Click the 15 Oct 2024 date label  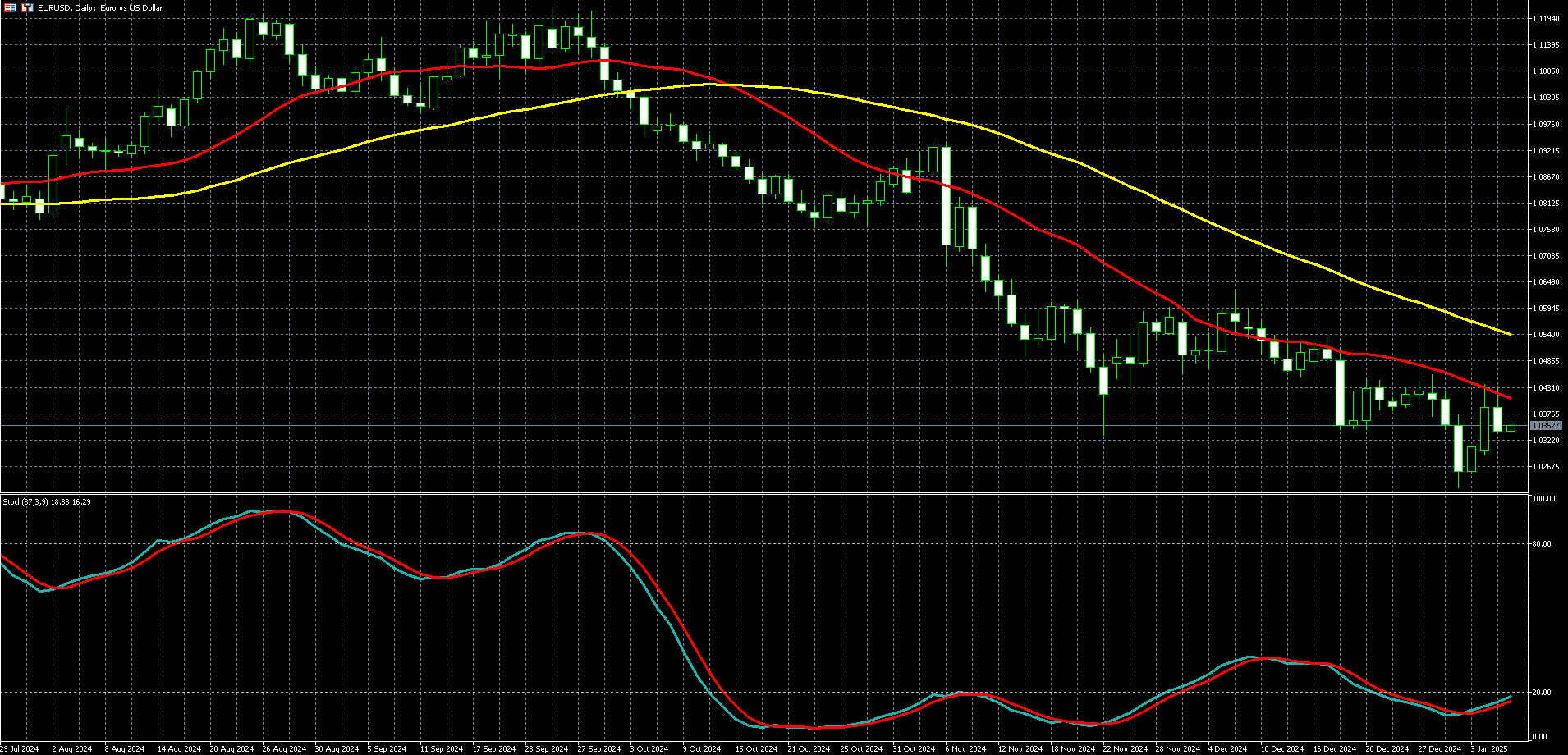pos(756,748)
